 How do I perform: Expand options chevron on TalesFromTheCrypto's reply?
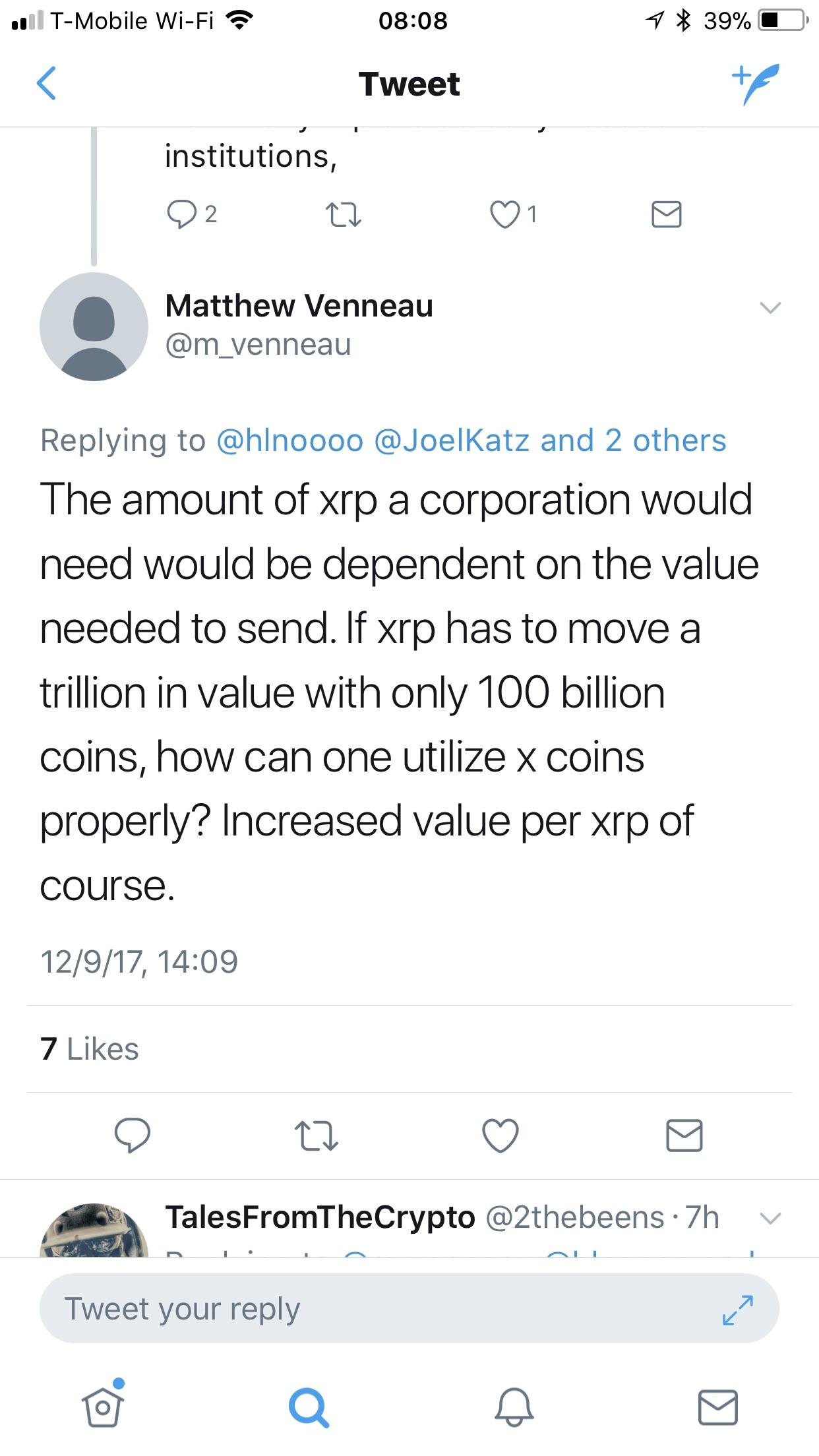point(770,1217)
